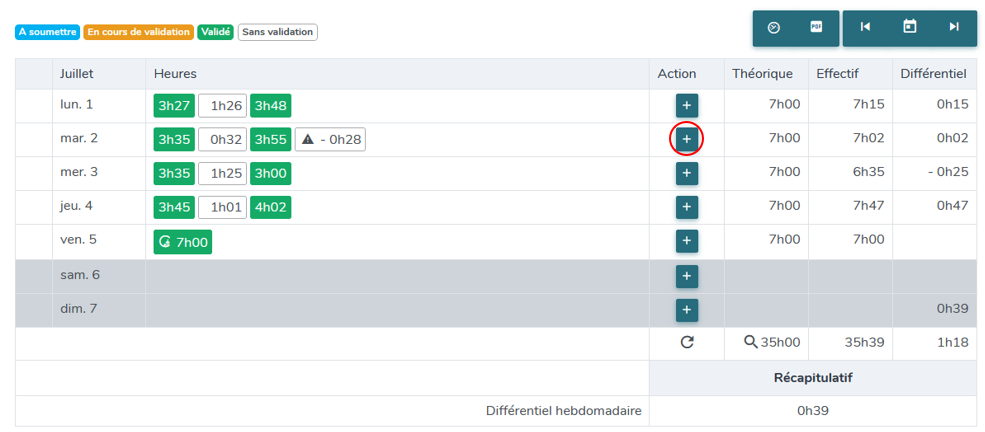985x432 pixels.
Task: Export timesheet with the PDF icon
Action: [816, 27]
